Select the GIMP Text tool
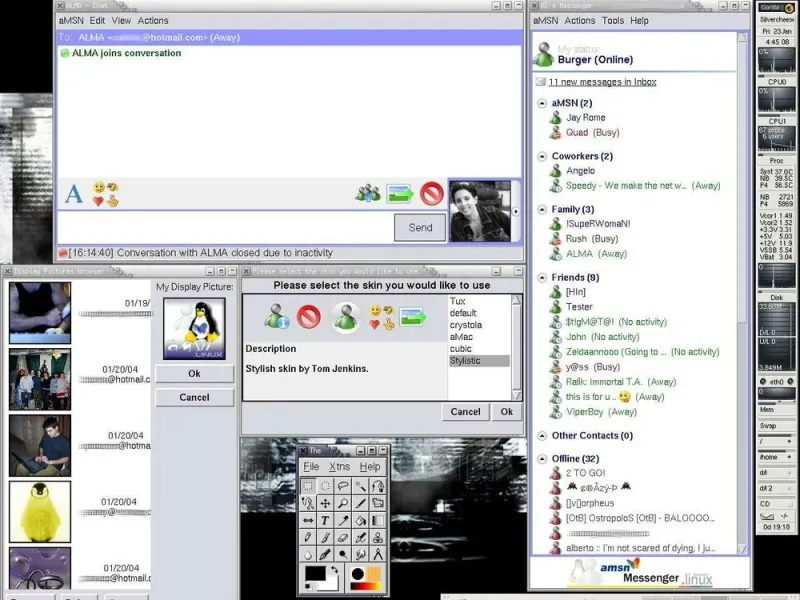 [x=325, y=520]
